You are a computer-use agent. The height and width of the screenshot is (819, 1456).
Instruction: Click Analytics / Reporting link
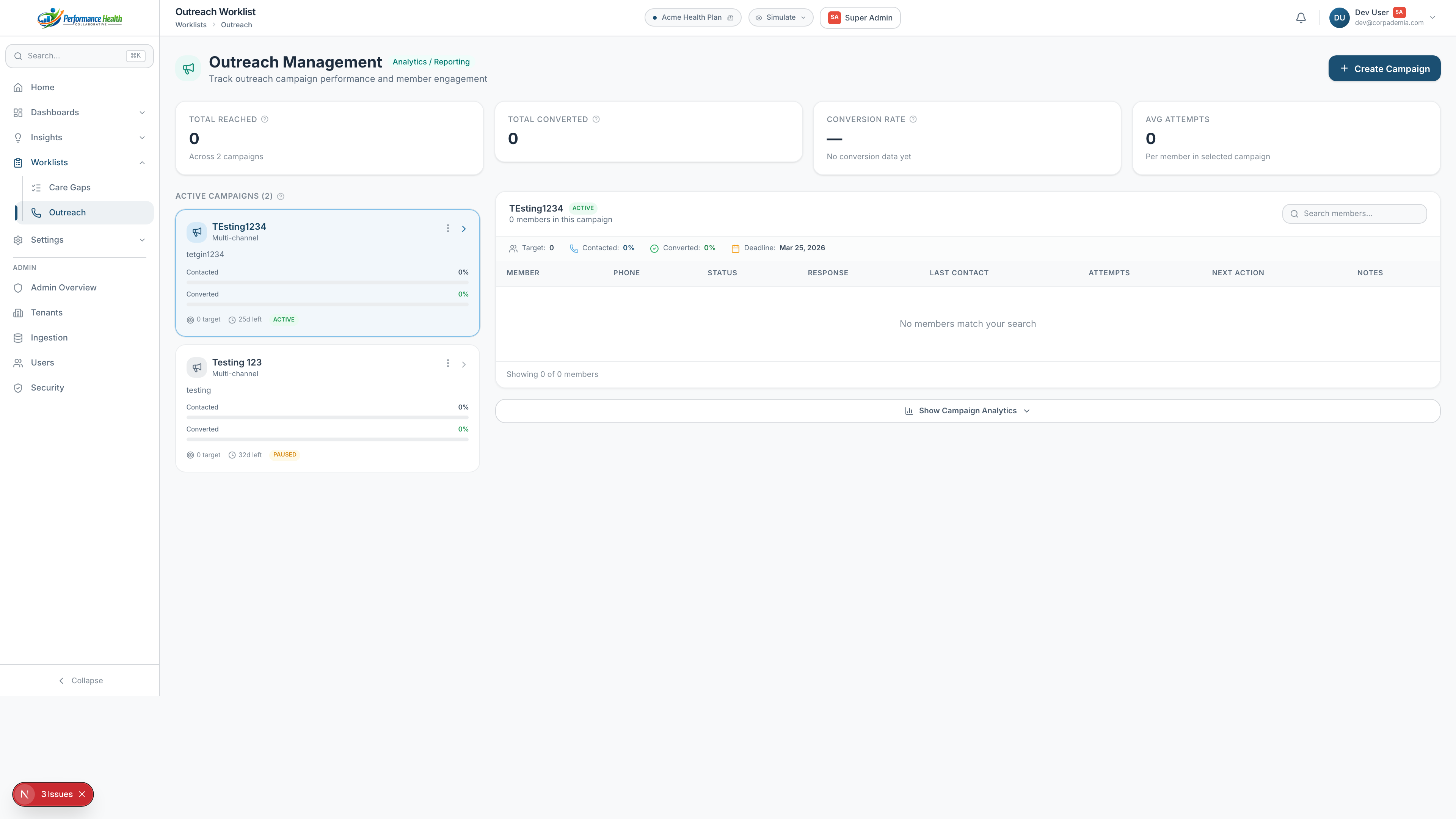tap(431, 62)
